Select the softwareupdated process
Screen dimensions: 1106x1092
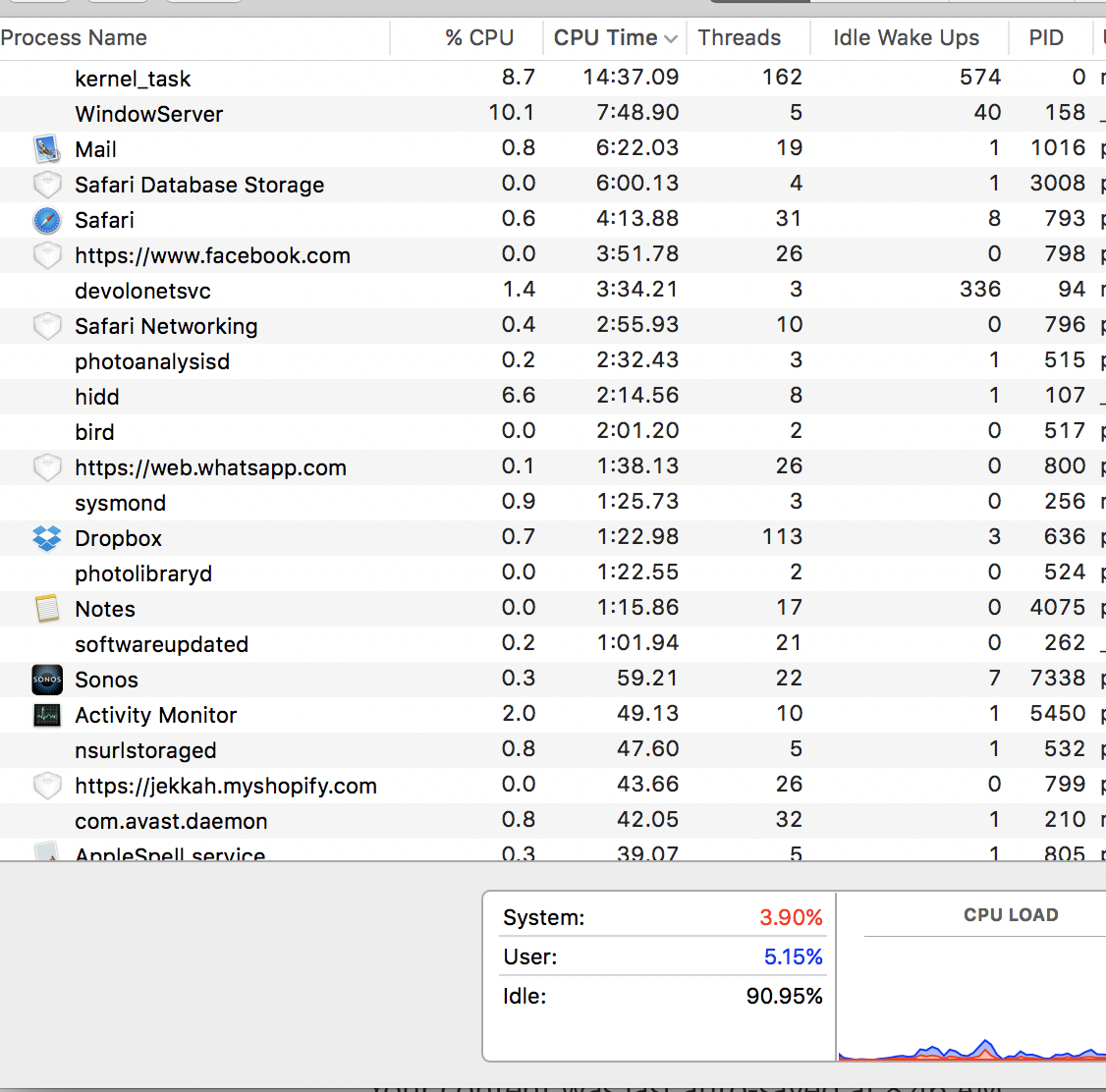pyautogui.click(x=161, y=644)
